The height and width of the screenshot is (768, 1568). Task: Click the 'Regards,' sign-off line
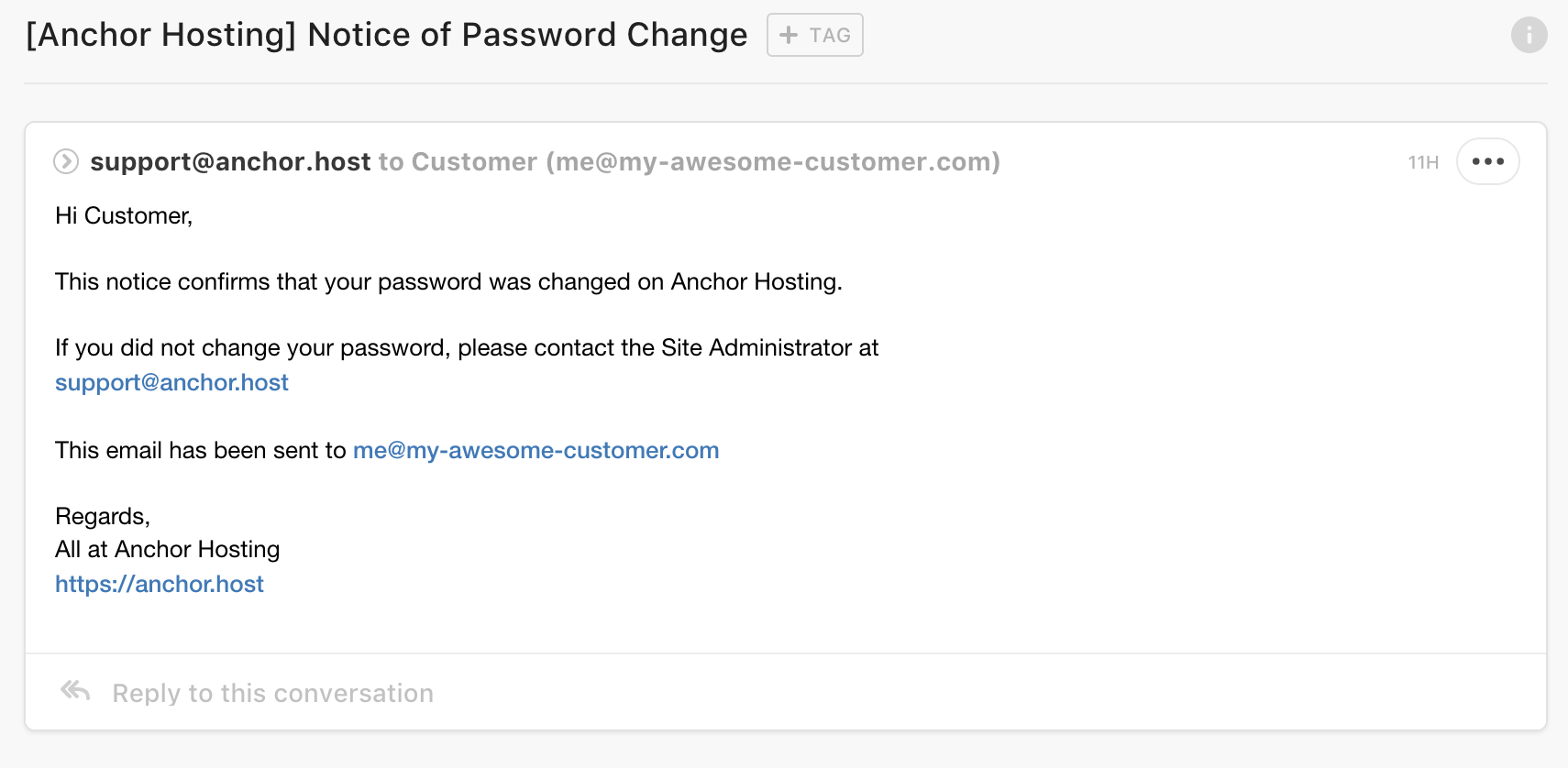pyautogui.click(x=103, y=516)
